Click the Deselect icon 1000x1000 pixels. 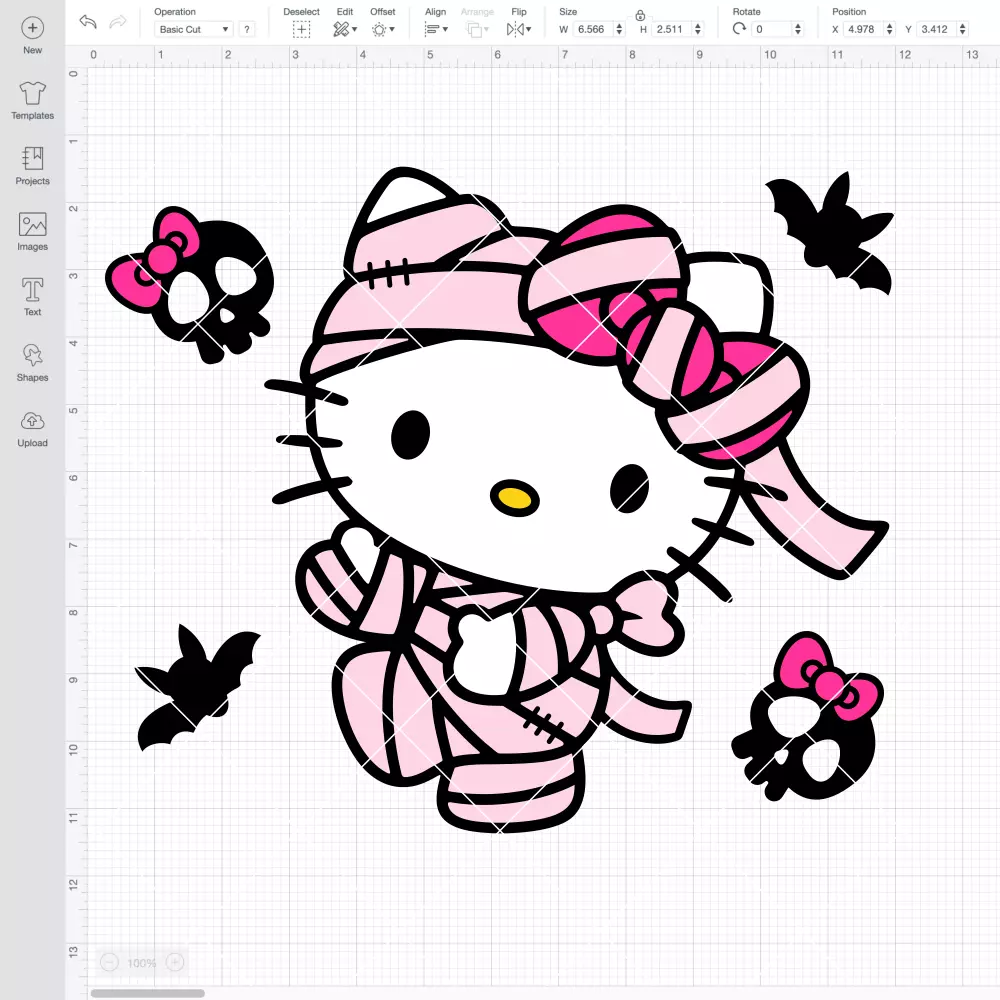tap(301, 29)
